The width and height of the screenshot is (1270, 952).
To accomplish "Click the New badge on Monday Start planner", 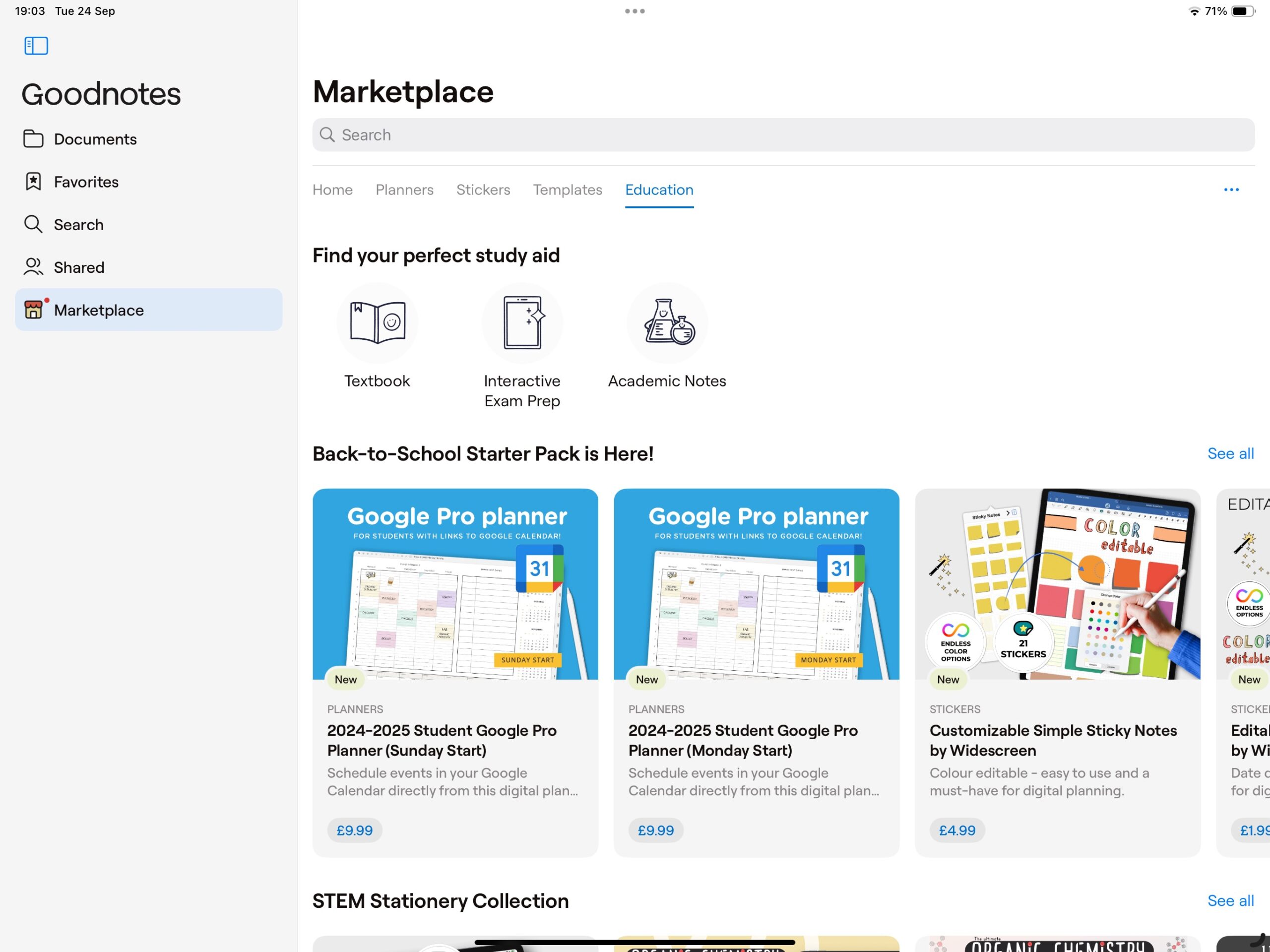I will (646, 679).
